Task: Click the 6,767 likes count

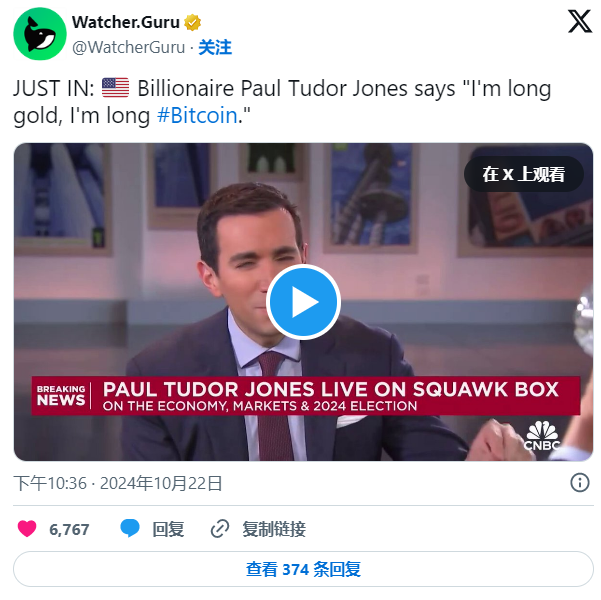Action: [x=69, y=529]
